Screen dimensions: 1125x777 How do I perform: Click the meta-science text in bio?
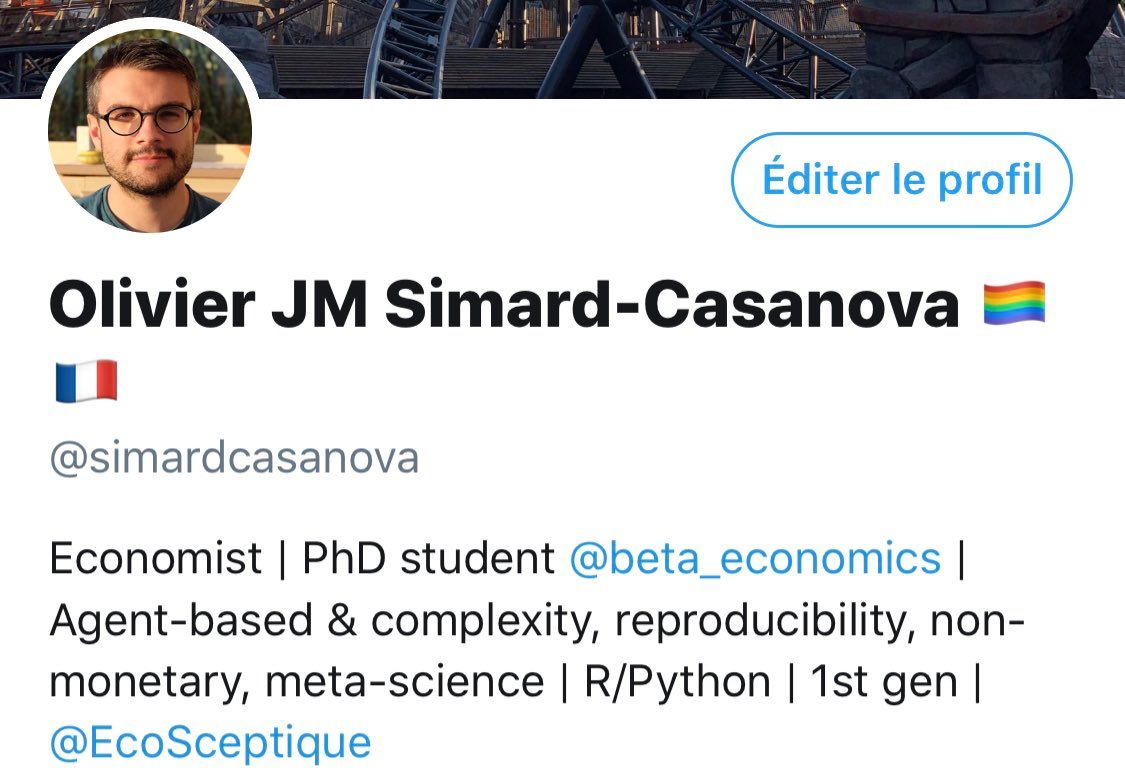coord(404,681)
